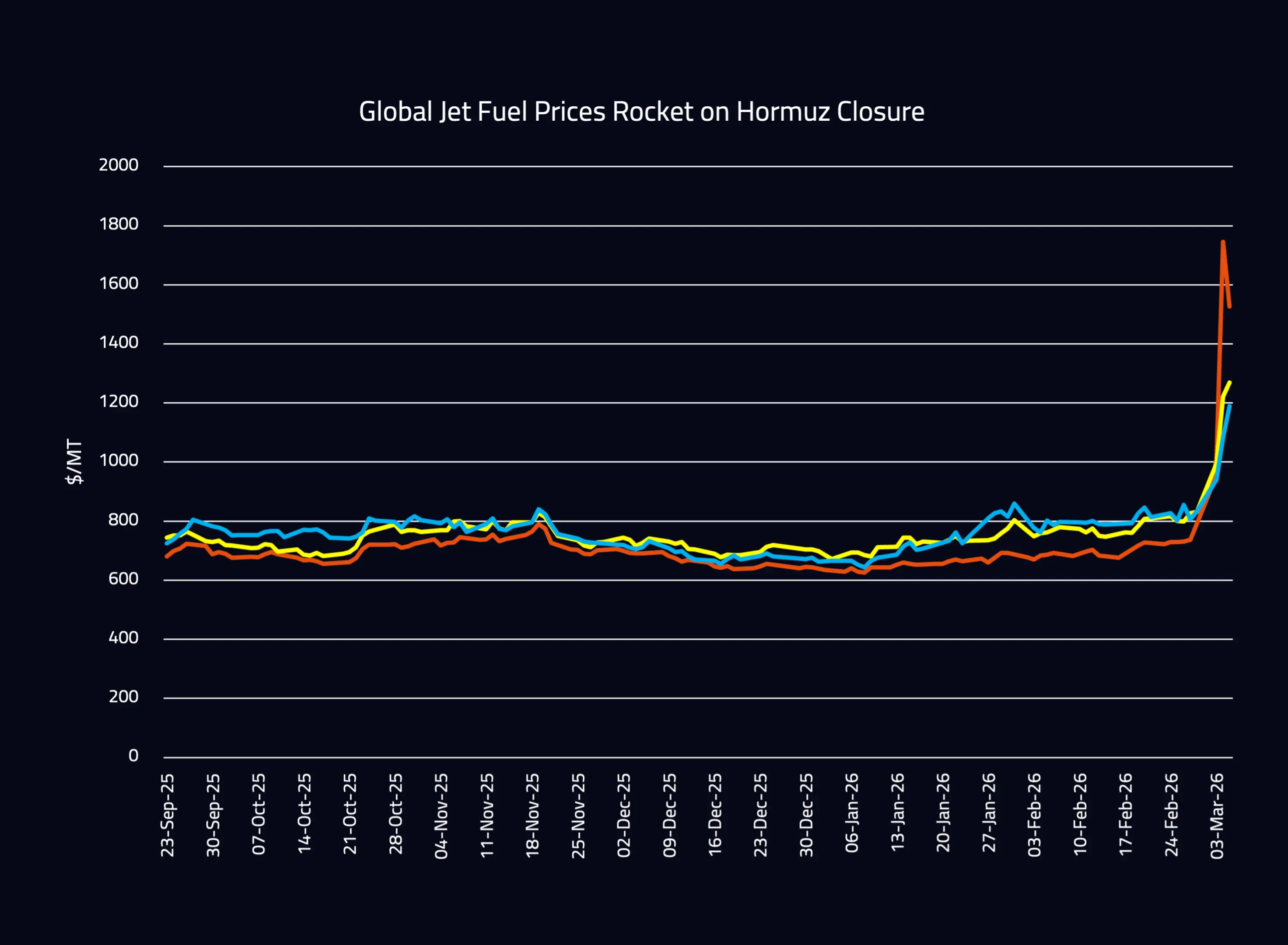Click the 23-Sep-25 date label

(168, 815)
